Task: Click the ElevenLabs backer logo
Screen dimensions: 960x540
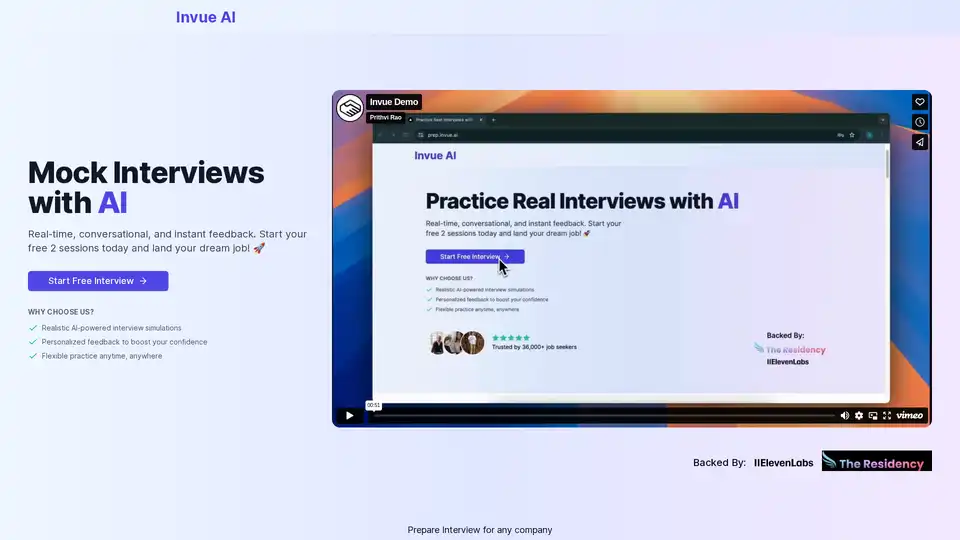Action: (783, 463)
